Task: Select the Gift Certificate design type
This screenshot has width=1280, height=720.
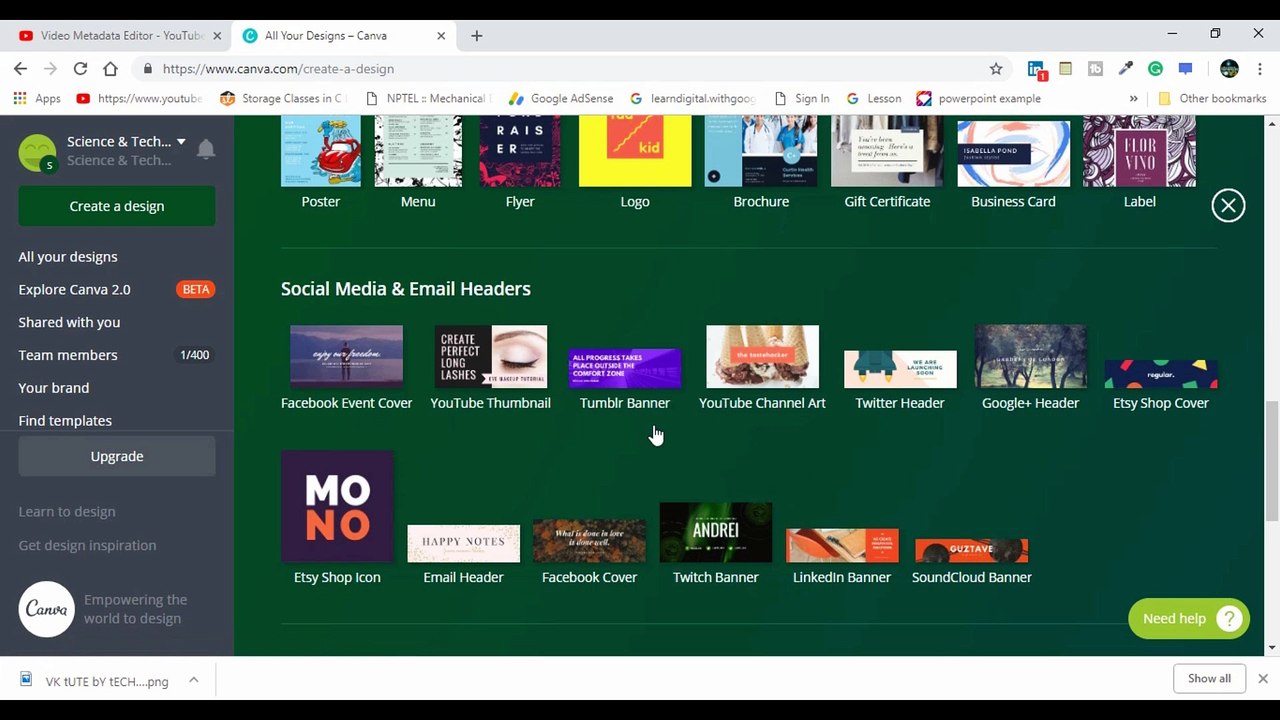Action: 887,162
